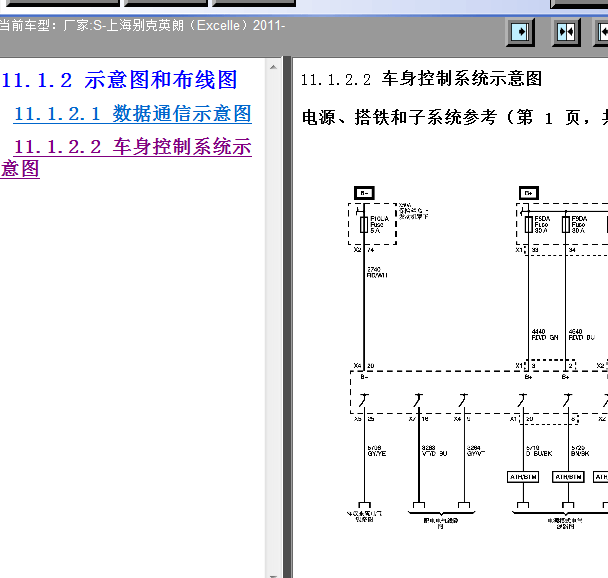Open the 11.1.2 示意图和布线图 heading link
Screen dimensions: 608x578
point(119,80)
